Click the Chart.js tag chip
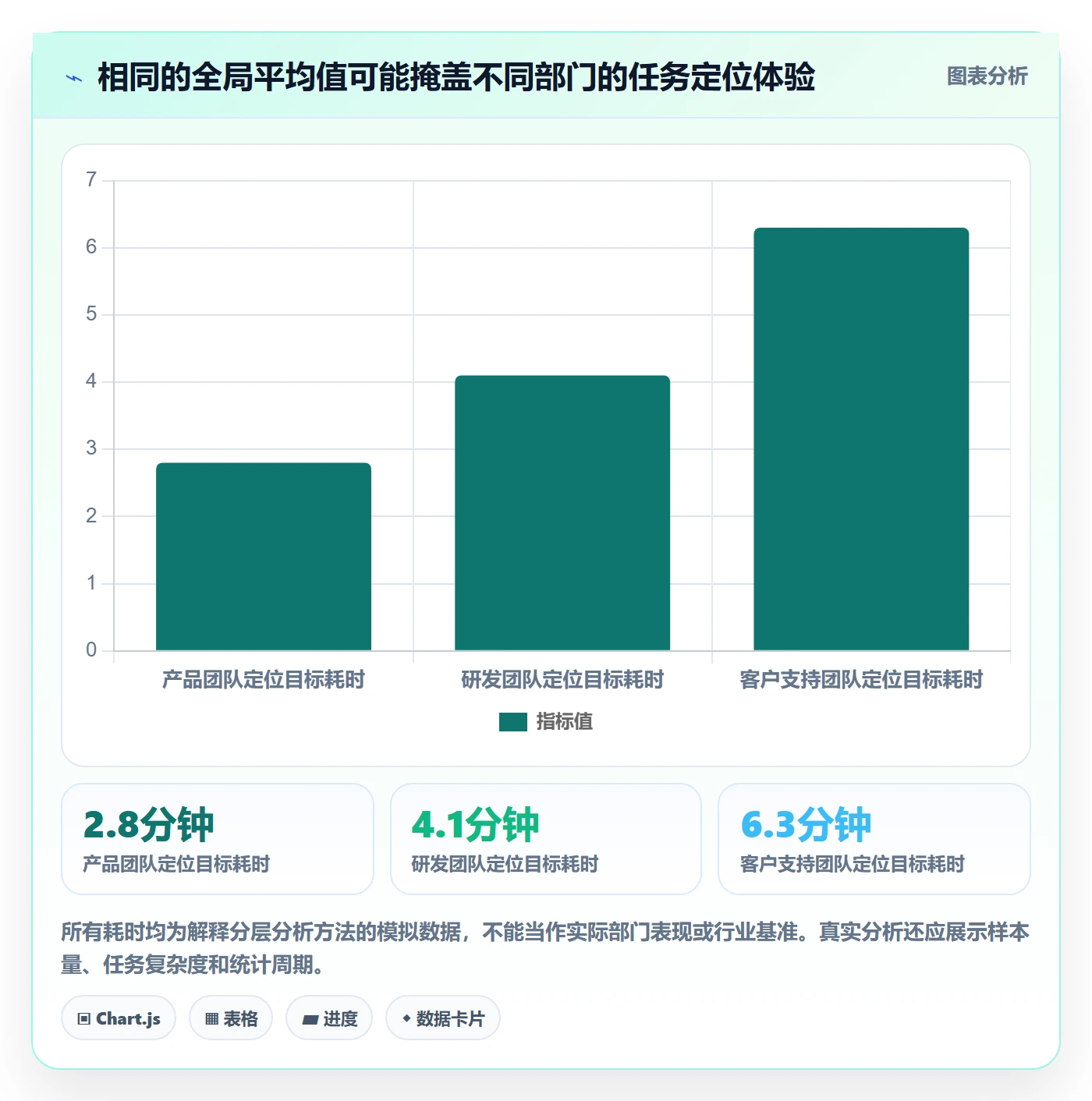This screenshot has width=1092, height=1101. point(119,1018)
